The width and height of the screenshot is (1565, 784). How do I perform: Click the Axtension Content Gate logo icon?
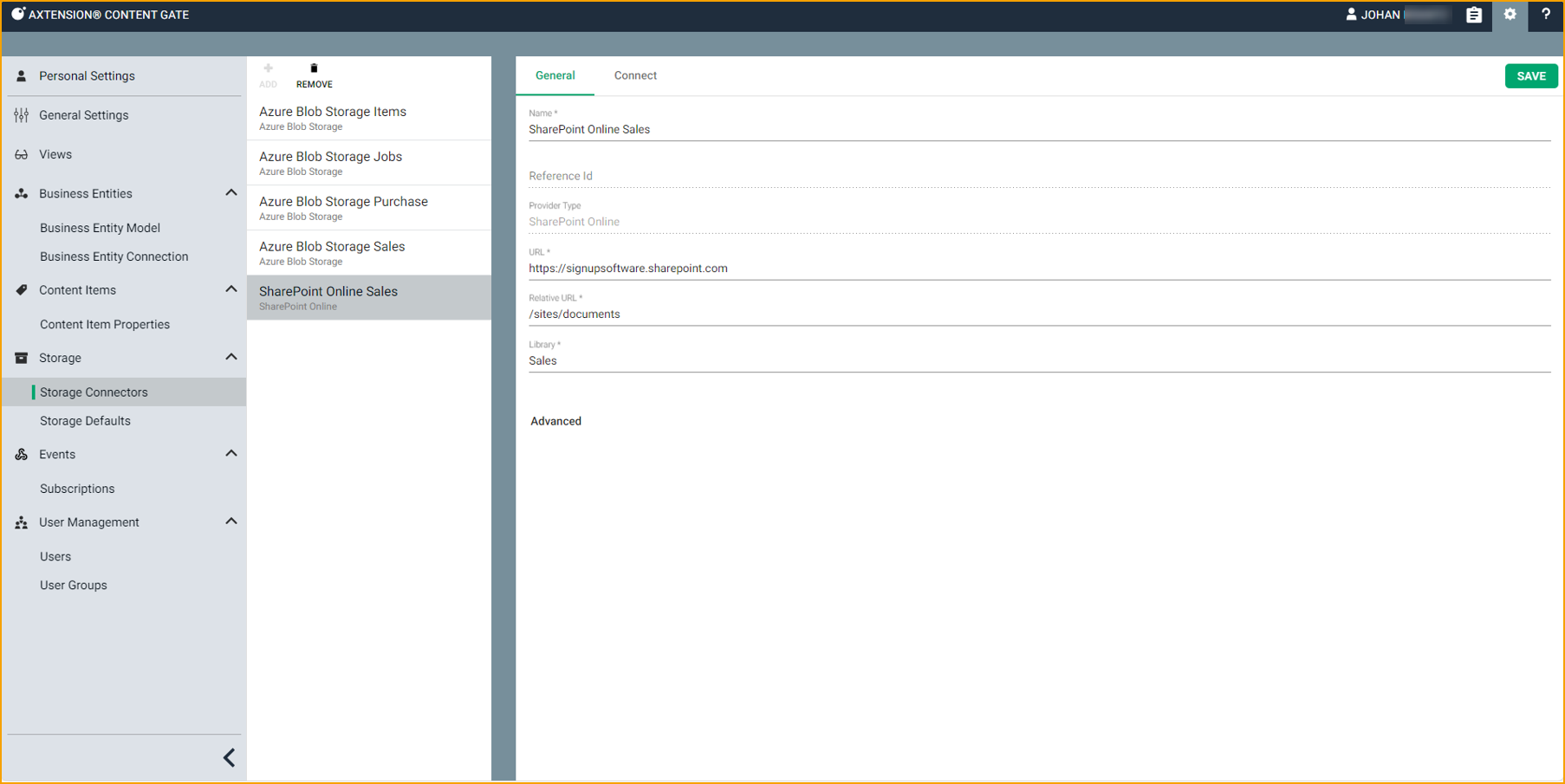[18, 14]
